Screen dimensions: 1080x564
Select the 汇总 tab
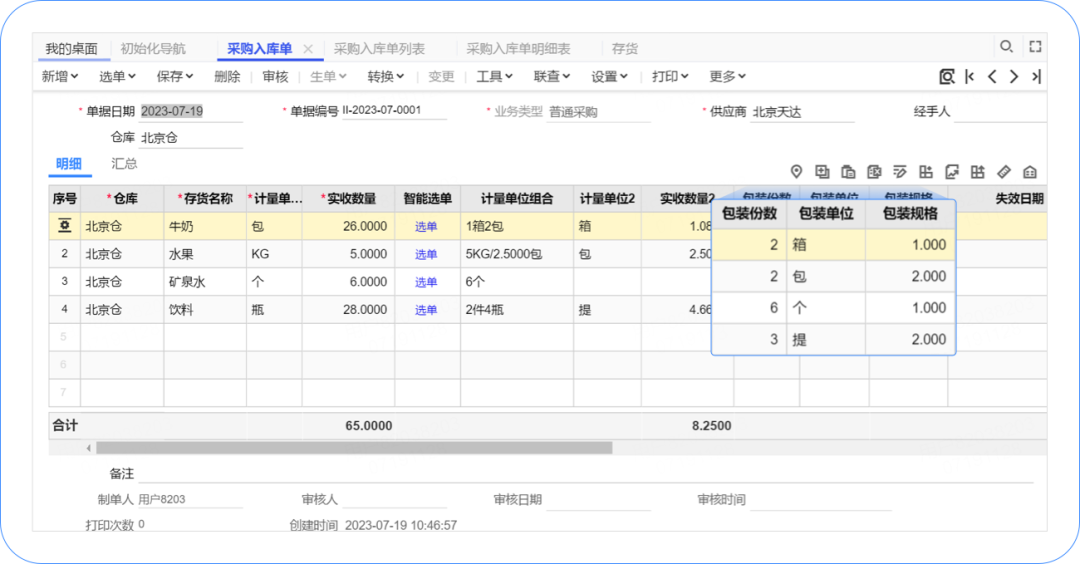[124, 164]
